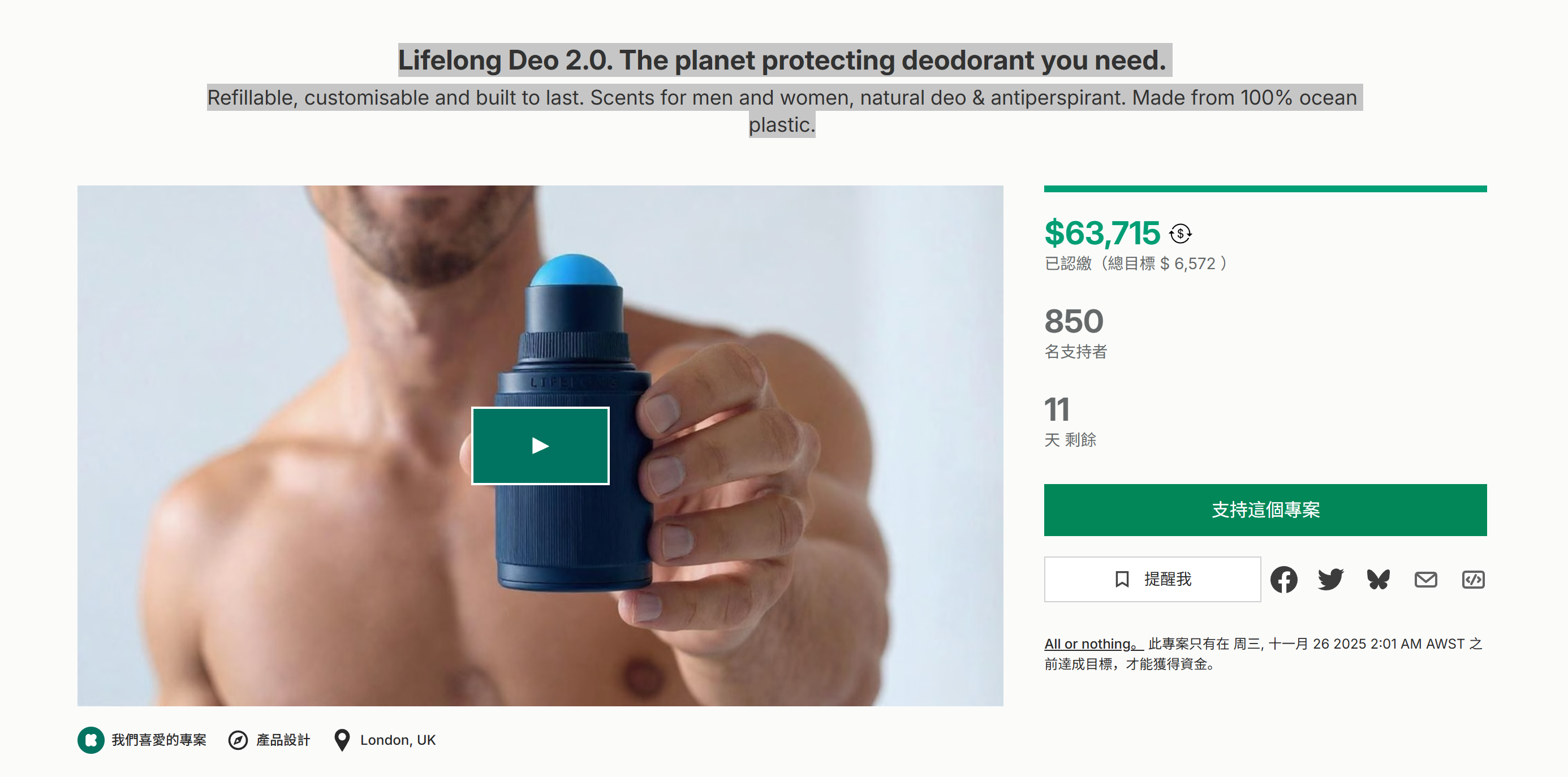Open the London, UK location link

coord(398,740)
